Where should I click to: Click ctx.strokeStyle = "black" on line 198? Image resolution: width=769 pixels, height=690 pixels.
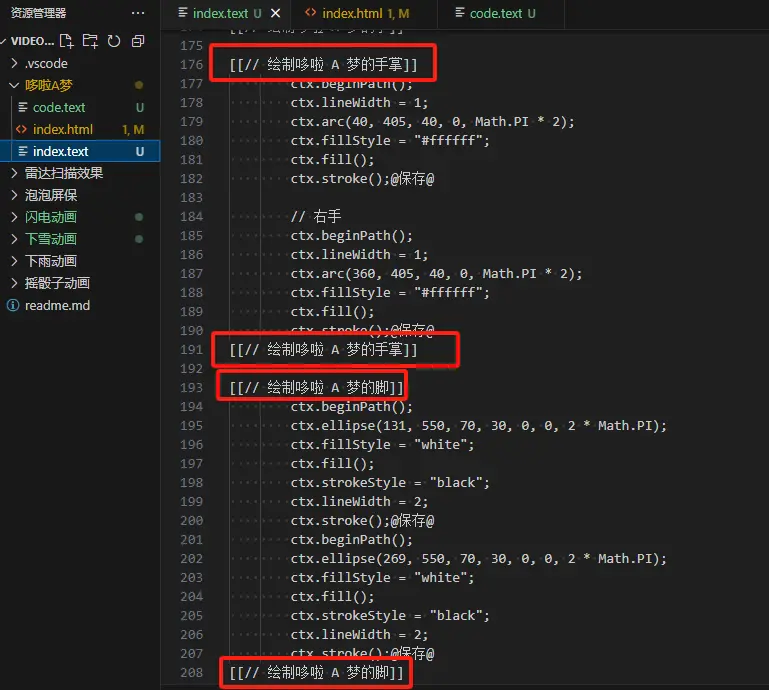[390, 483]
